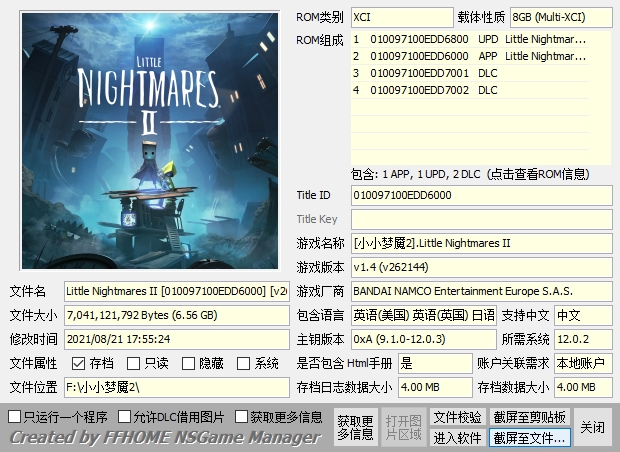
Task: Check the 隐藏 attribute checkbox
Action: [x=188, y=364]
